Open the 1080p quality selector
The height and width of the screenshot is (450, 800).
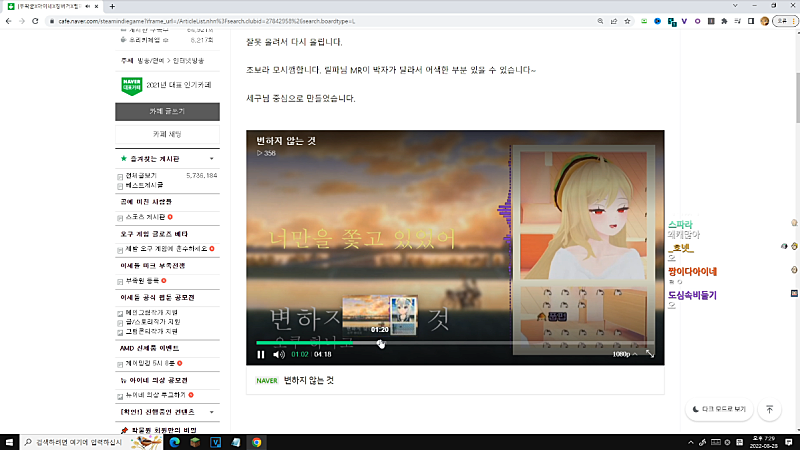625,354
